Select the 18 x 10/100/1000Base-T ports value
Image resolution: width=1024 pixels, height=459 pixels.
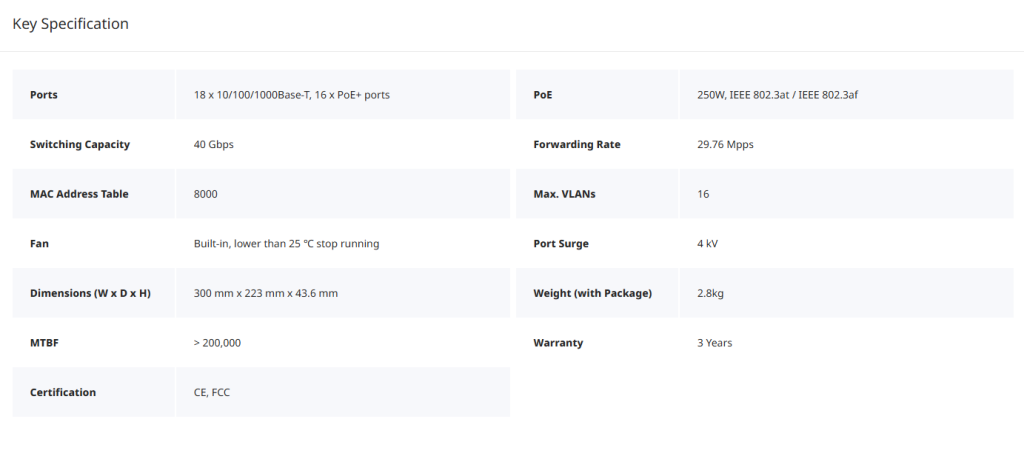coord(291,95)
